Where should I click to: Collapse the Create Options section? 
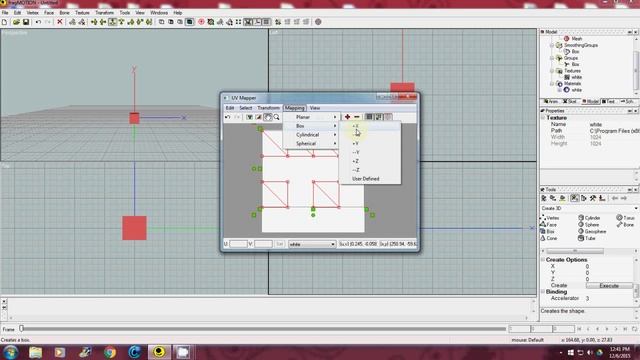tap(543, 260)
